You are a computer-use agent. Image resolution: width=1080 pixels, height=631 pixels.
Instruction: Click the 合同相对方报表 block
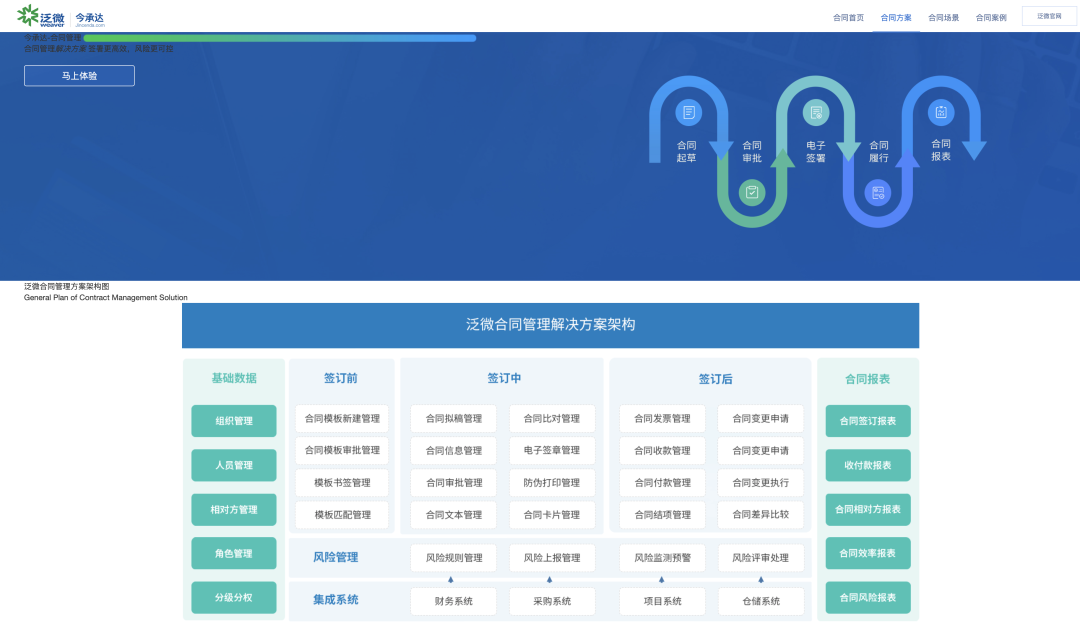click(868, 510)
